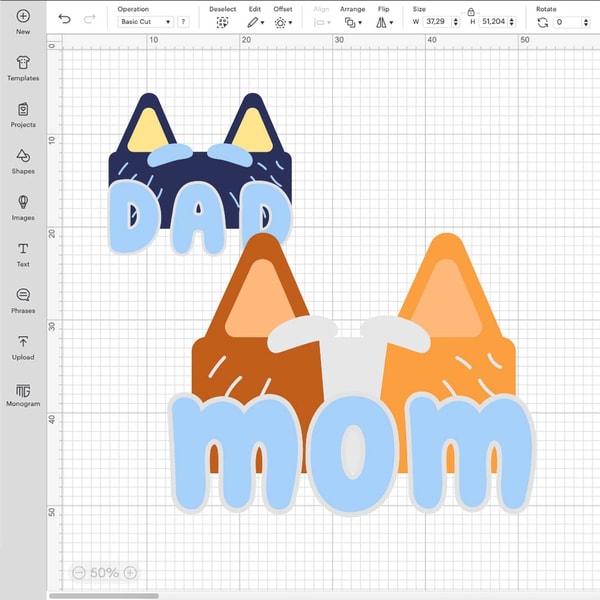Viewport: 600px width, 600px height.
Task: Open the Basic Cut operation dropdown
Action: pyautogui.click(x=145, y=22)
